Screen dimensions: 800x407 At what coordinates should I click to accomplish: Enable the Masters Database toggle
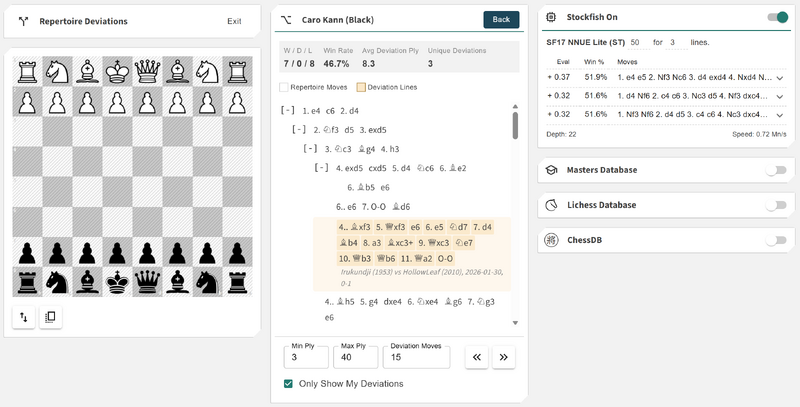775,170
